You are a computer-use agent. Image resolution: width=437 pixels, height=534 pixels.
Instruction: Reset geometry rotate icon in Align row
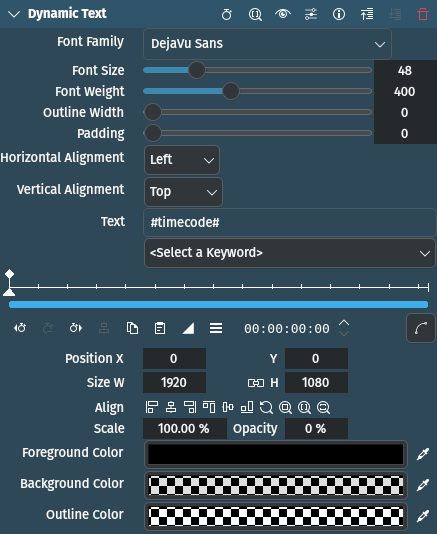pyautogui.click(x=266, y=407)
